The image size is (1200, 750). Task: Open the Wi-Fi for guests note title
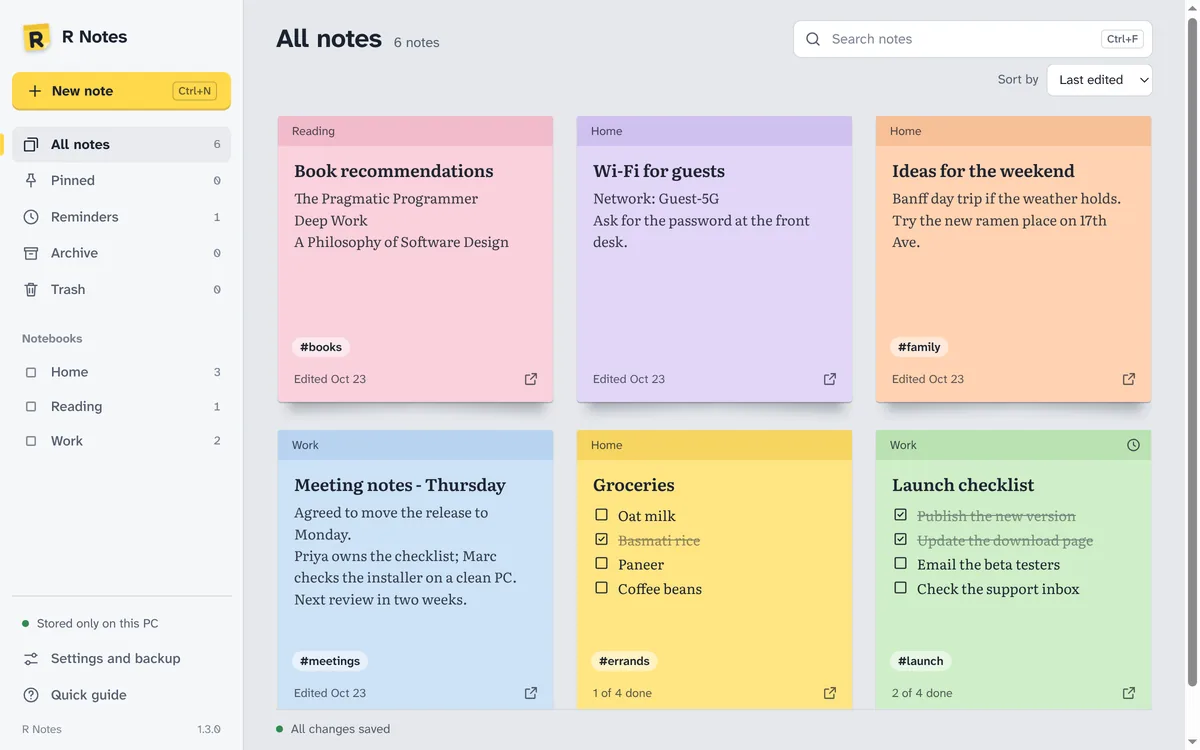click(659, 171)
